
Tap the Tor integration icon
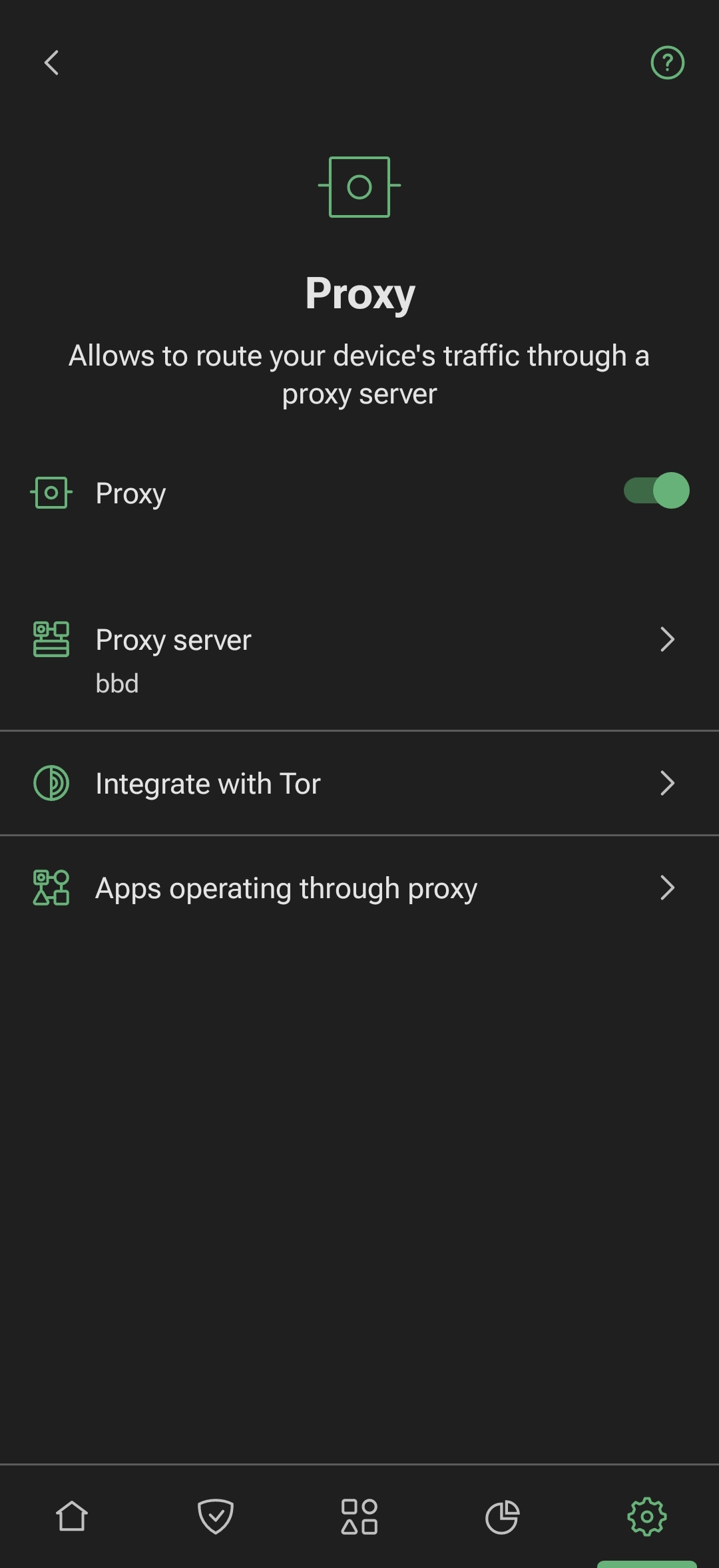(51, 783)
